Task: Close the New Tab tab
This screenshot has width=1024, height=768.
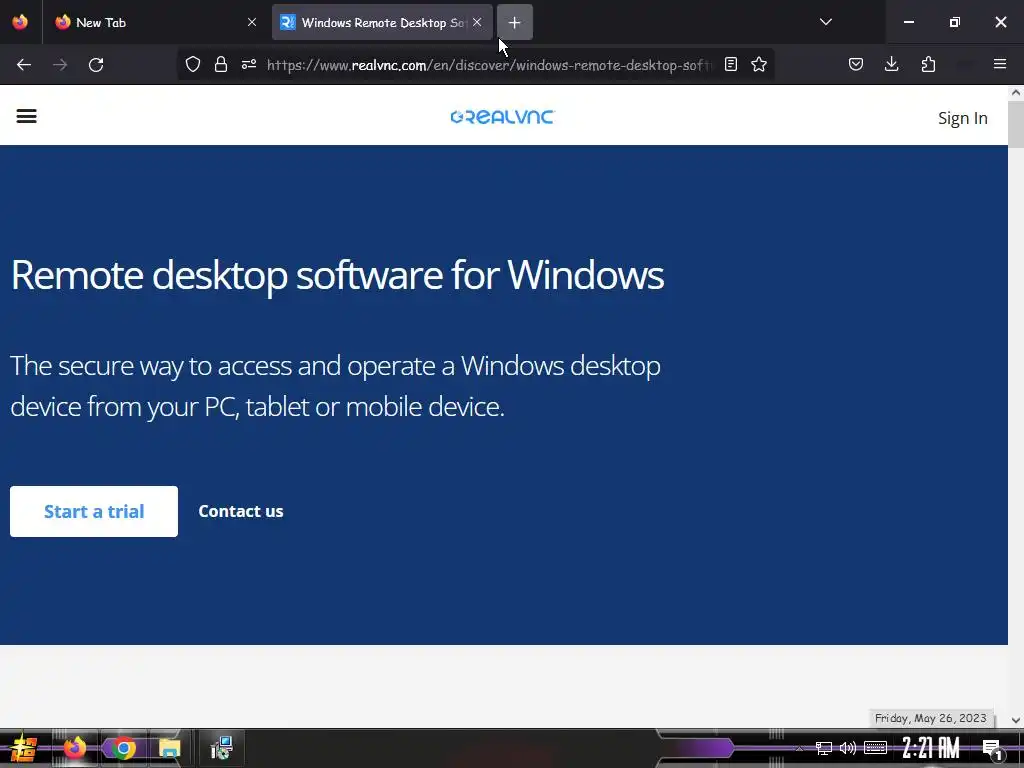Action: pos(251,22)
